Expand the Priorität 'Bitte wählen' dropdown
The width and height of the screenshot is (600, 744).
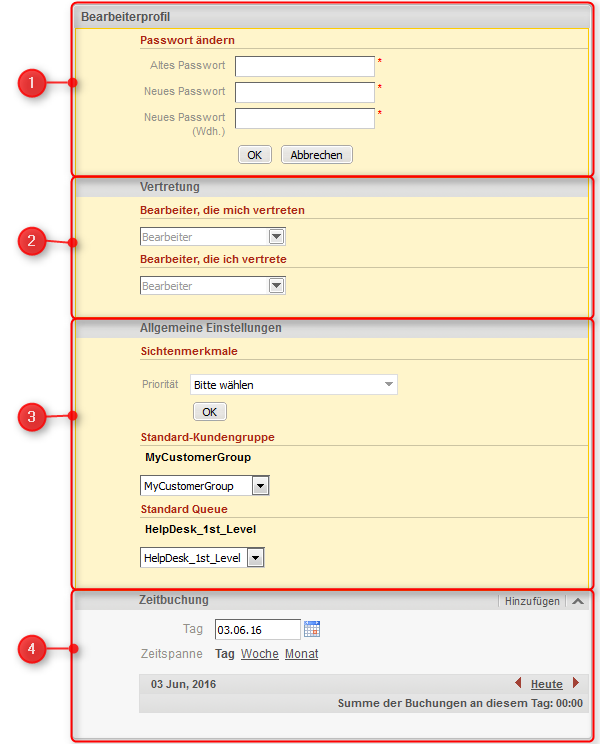point(293,384)
